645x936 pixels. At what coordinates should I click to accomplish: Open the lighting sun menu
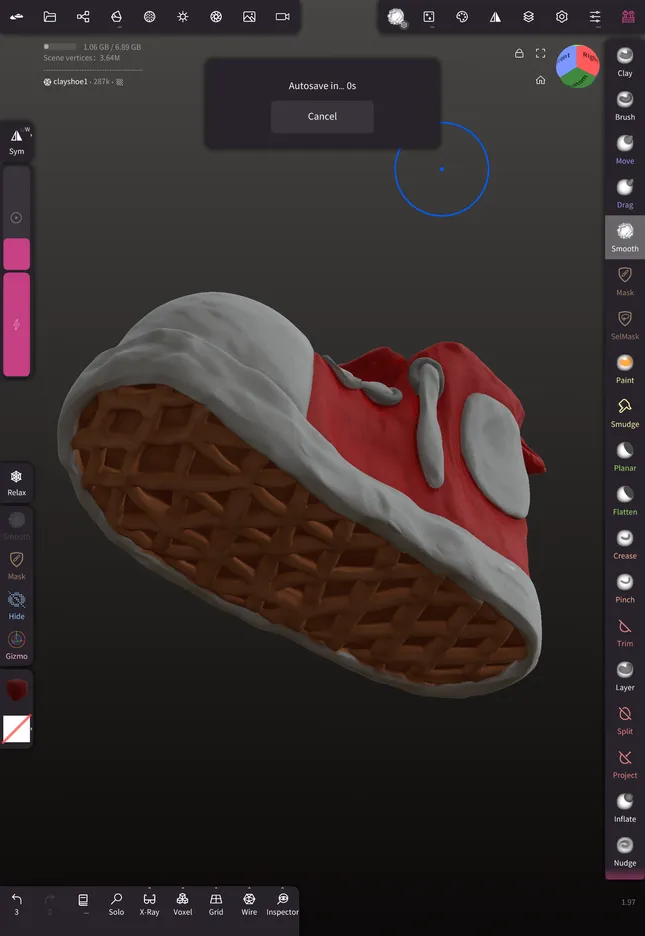click(183, 17)
